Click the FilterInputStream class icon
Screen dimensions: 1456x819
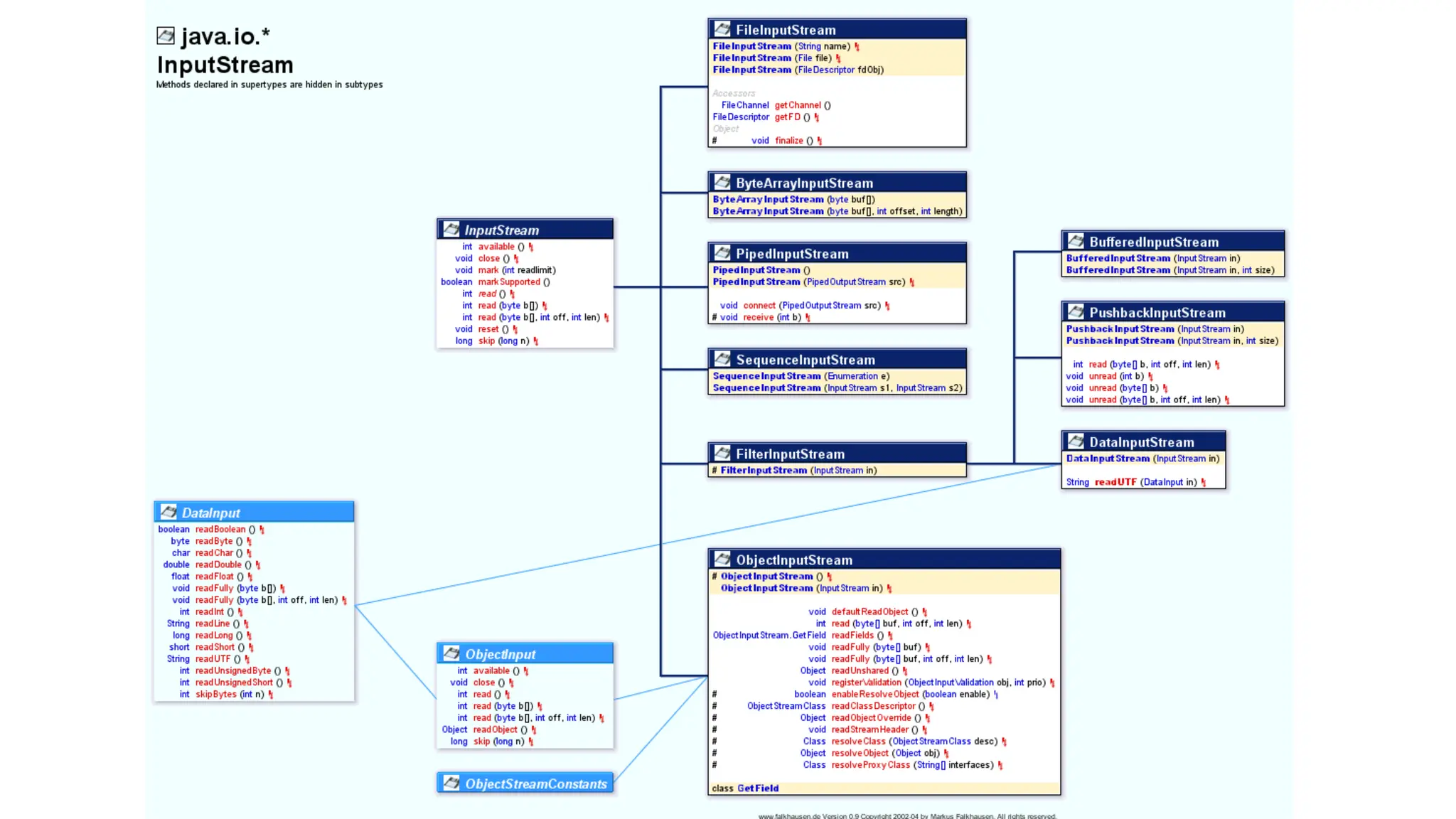click(x=722, y=453)
